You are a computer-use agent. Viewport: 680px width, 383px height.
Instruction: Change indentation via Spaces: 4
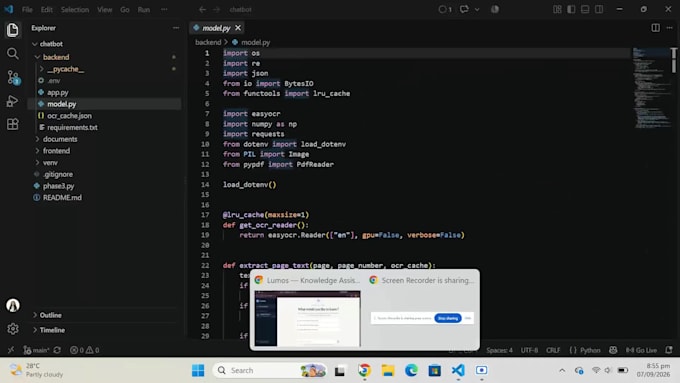(x=499, y=350)
